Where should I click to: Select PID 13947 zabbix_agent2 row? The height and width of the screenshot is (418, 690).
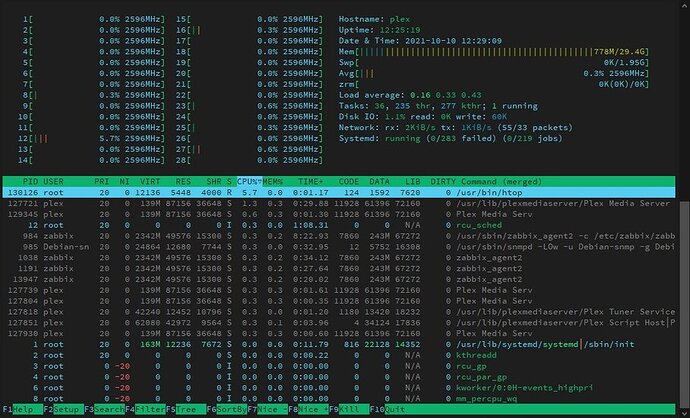point(339,279)
